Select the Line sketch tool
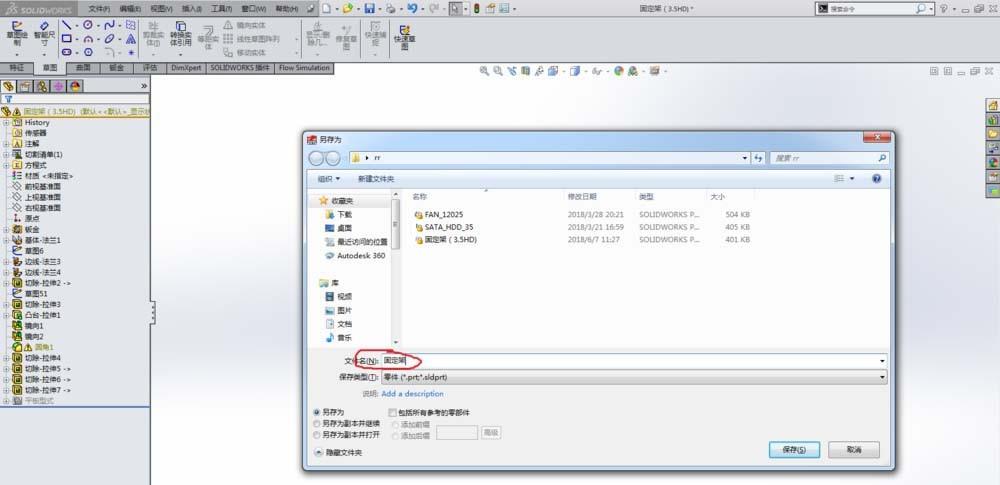The width and height of the screenshot is (1000, 485). click(x=66, y=25)
